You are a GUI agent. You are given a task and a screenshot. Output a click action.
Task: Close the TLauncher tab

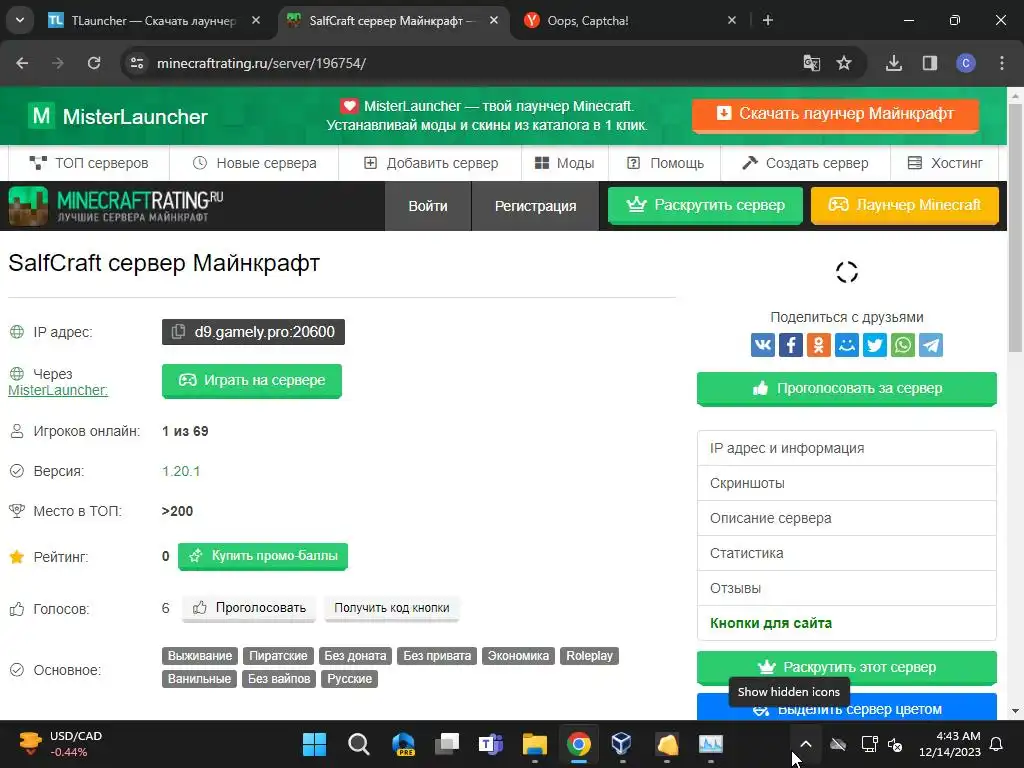coord(256,20)
